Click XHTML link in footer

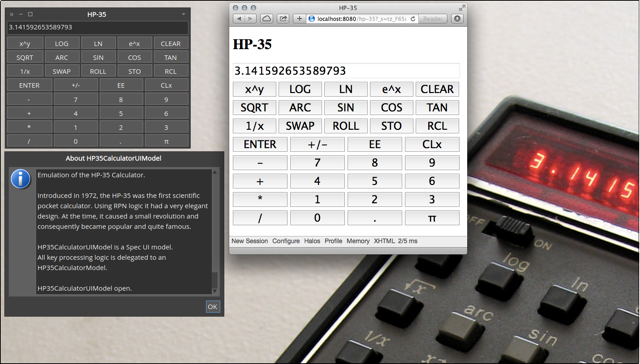pos(384,241)
